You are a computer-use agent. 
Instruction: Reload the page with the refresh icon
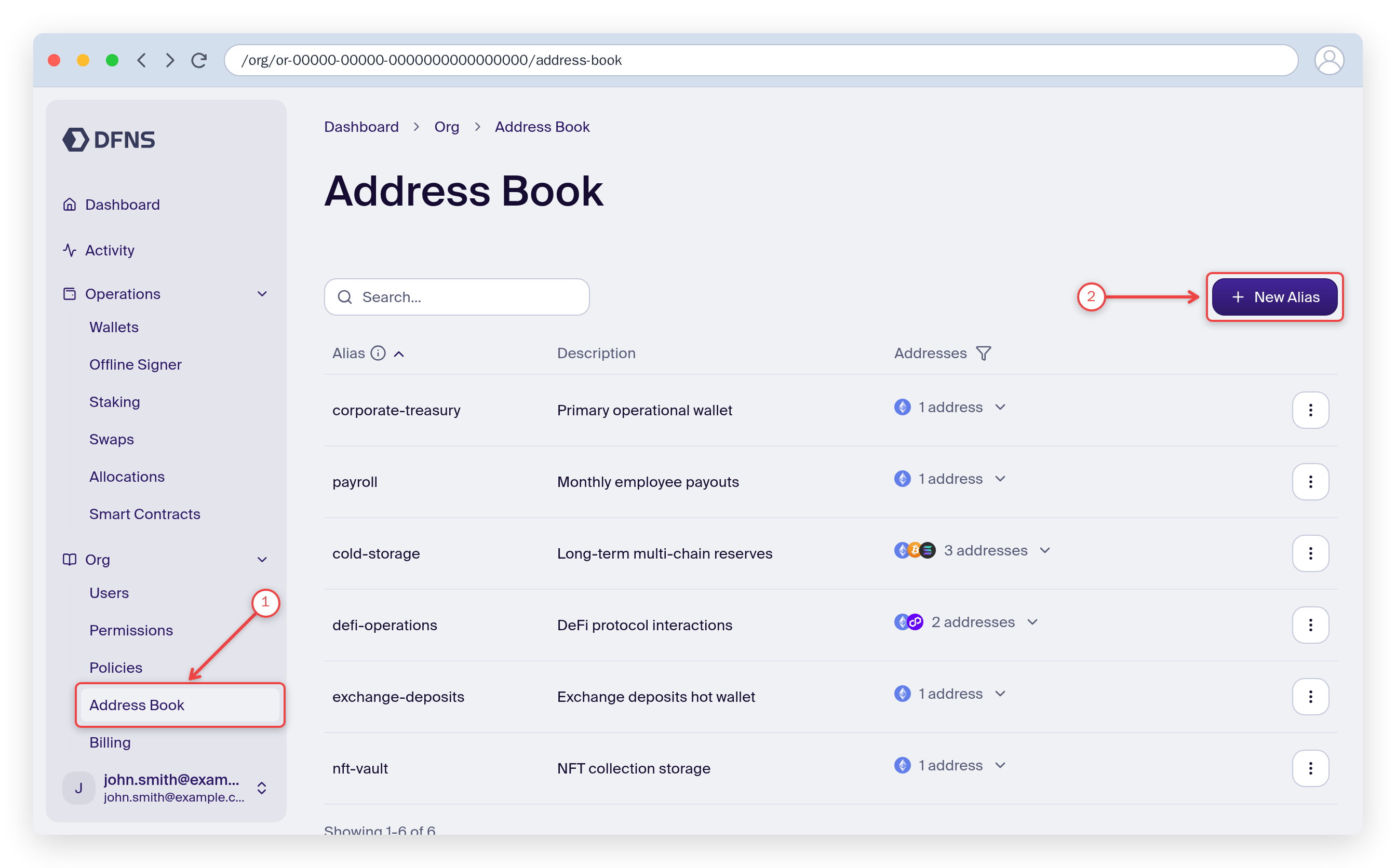click(x=199, y=60)
